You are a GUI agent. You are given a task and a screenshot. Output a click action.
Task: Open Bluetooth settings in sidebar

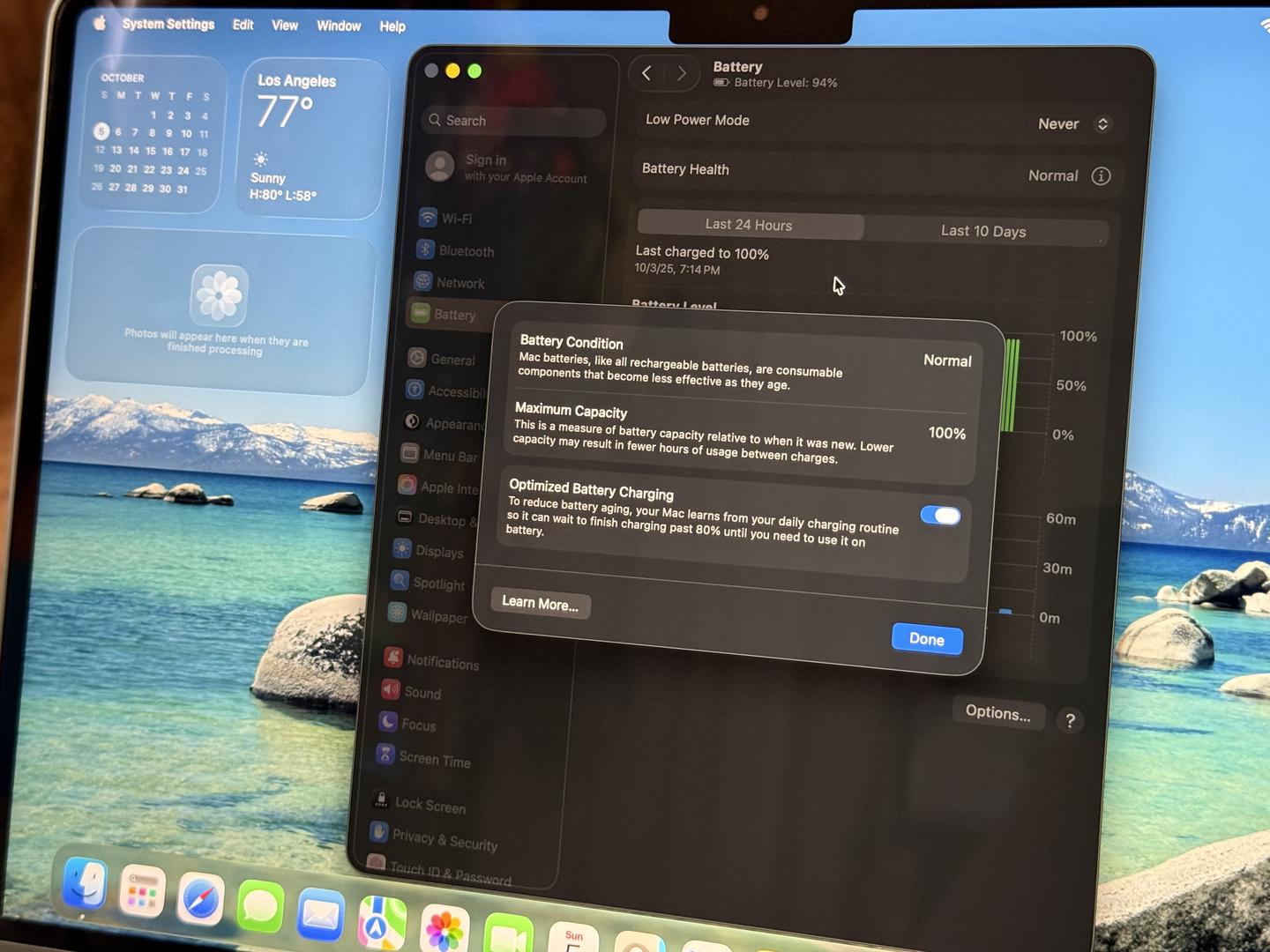tap(466, 251)
